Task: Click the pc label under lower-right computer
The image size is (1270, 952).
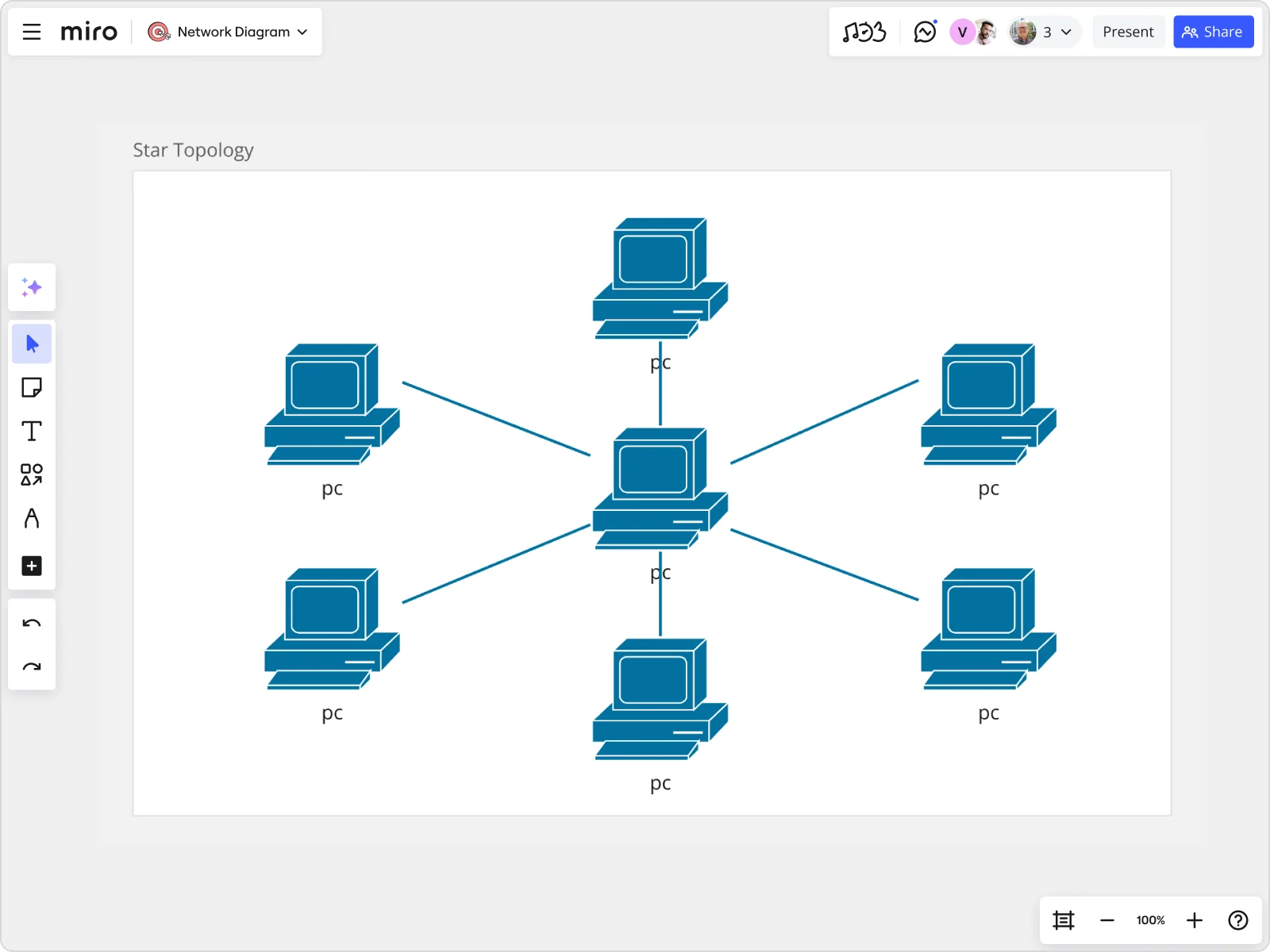Action: (x=988, y=713)
